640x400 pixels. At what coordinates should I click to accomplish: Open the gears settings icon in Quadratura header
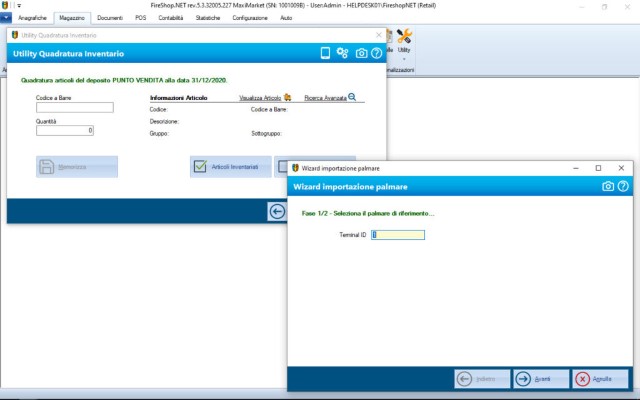pyautogui.click(x=343, y=53)
